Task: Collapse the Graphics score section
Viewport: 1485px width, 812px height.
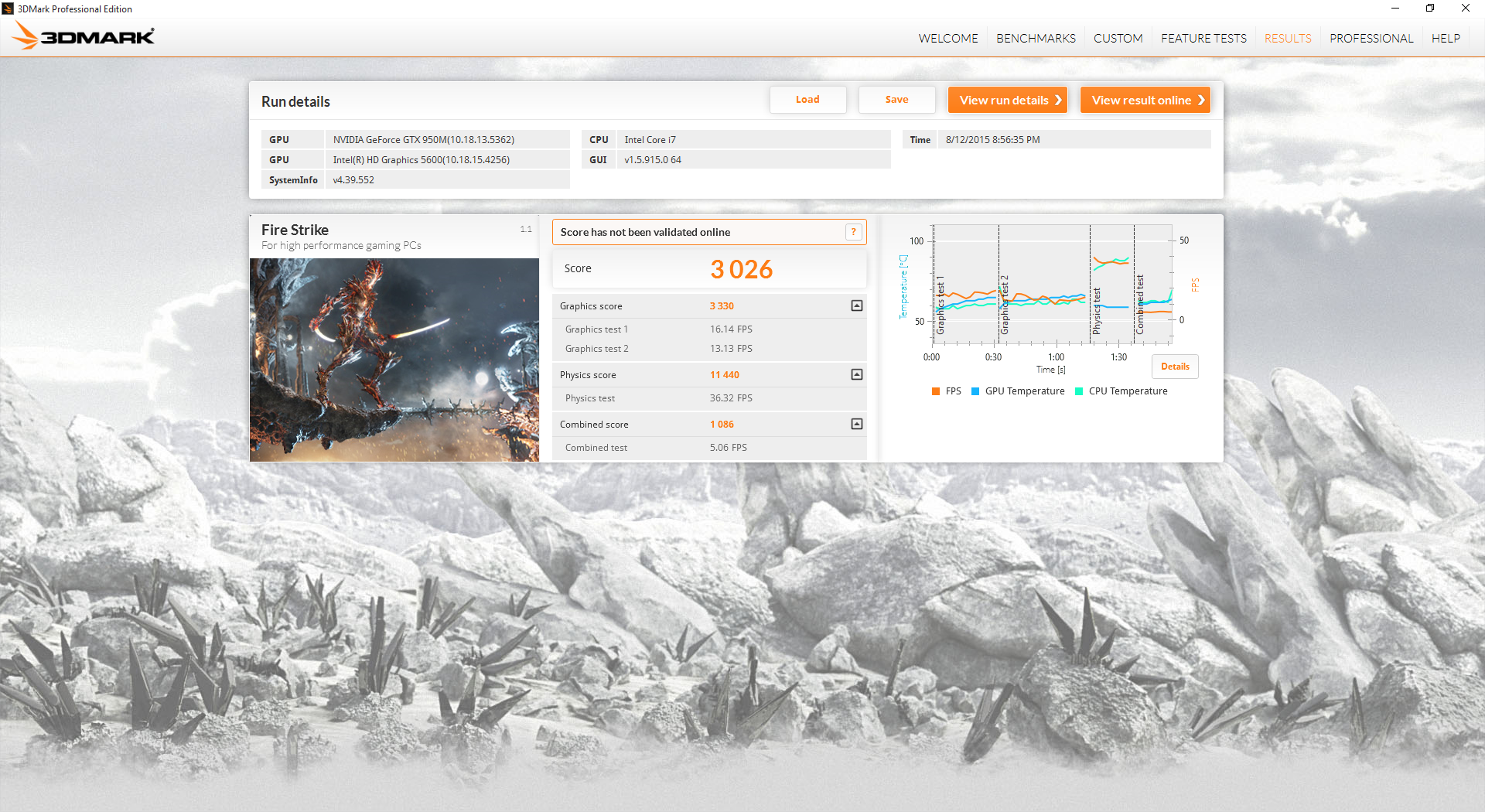Action: tap(857, 305)
